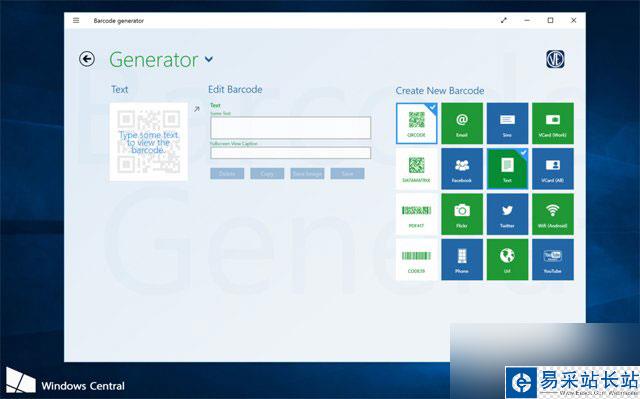Open the QR barcode preview thumbnail
Screen dimensions: 640x399
(149, 142)
